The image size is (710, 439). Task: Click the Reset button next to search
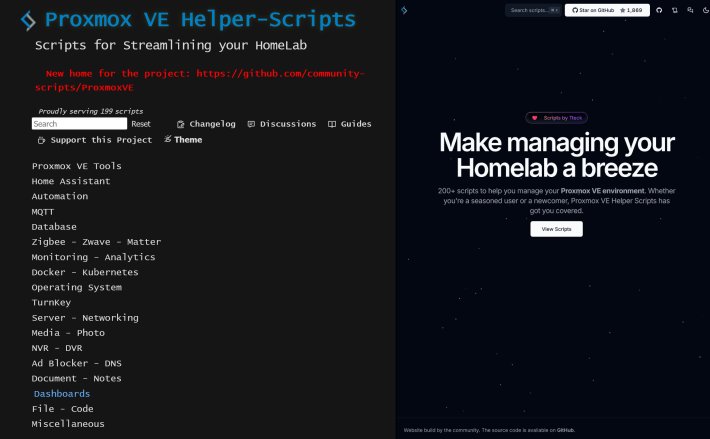[141, 124]
